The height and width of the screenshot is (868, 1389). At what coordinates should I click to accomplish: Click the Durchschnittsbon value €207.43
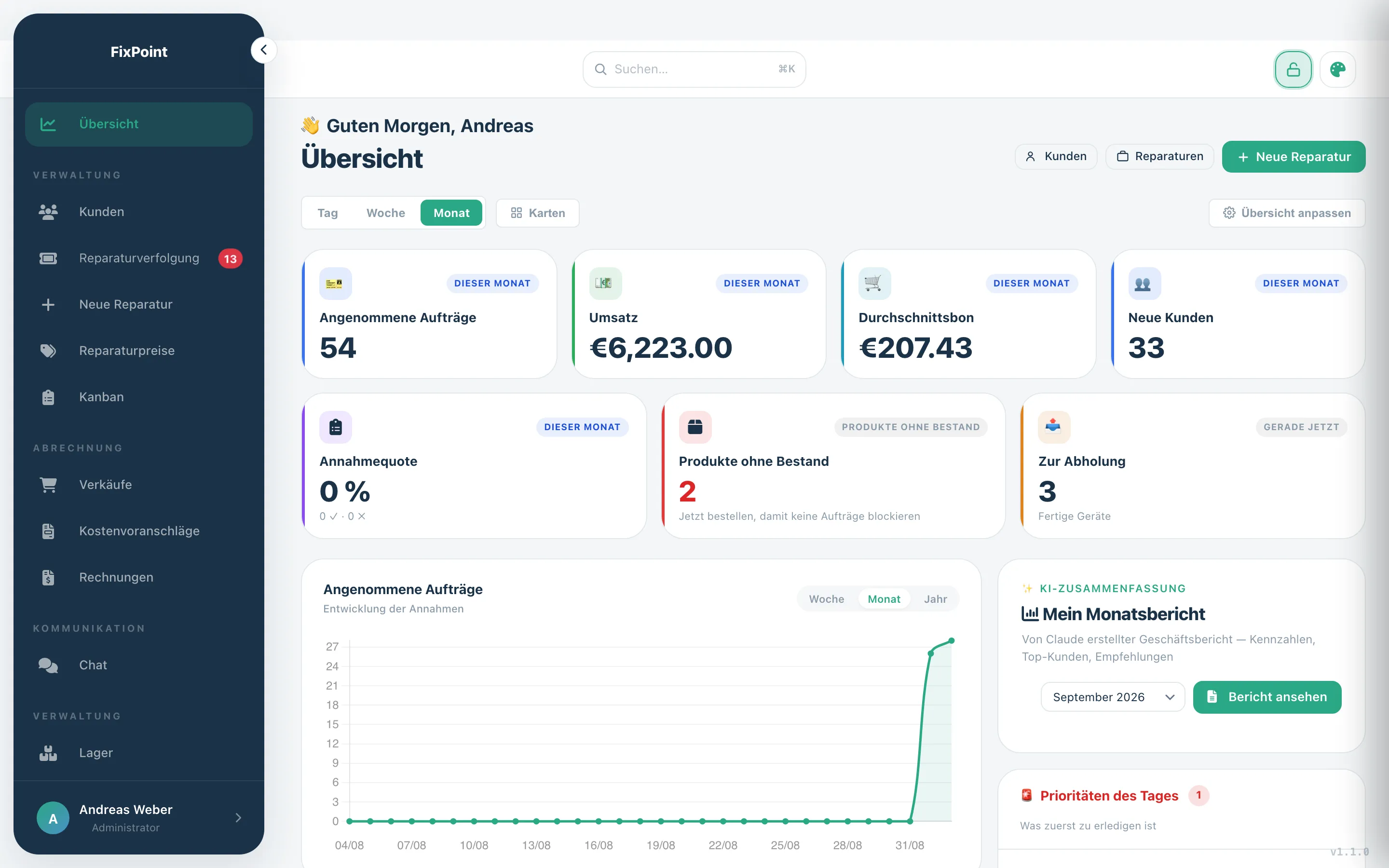[915, 348]
